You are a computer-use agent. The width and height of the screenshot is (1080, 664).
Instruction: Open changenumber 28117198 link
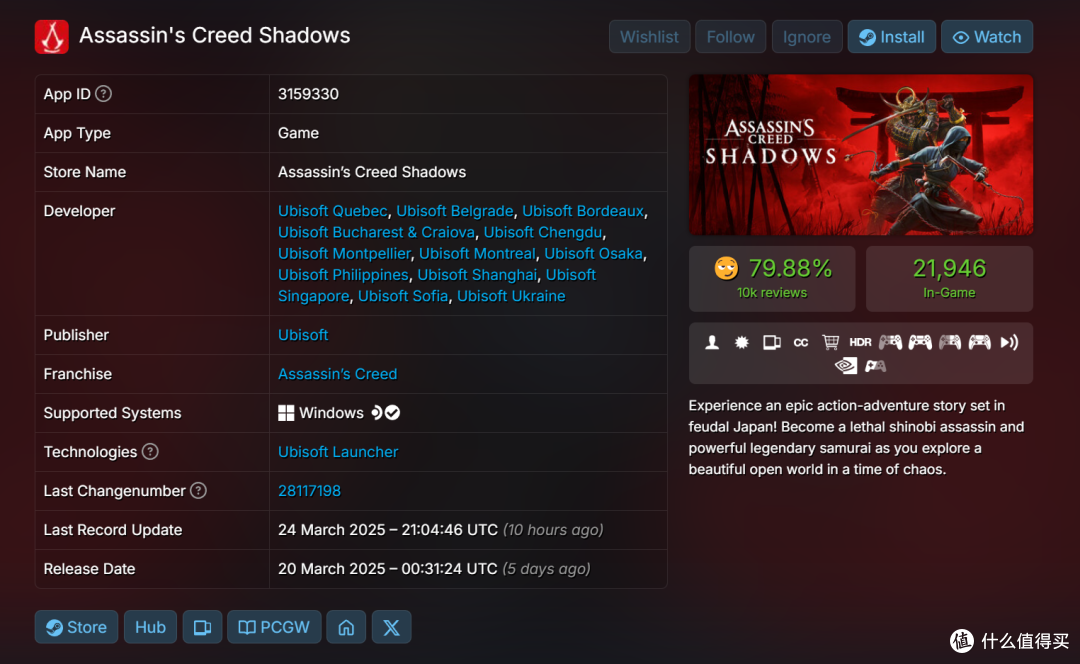[x=309, y=490]
